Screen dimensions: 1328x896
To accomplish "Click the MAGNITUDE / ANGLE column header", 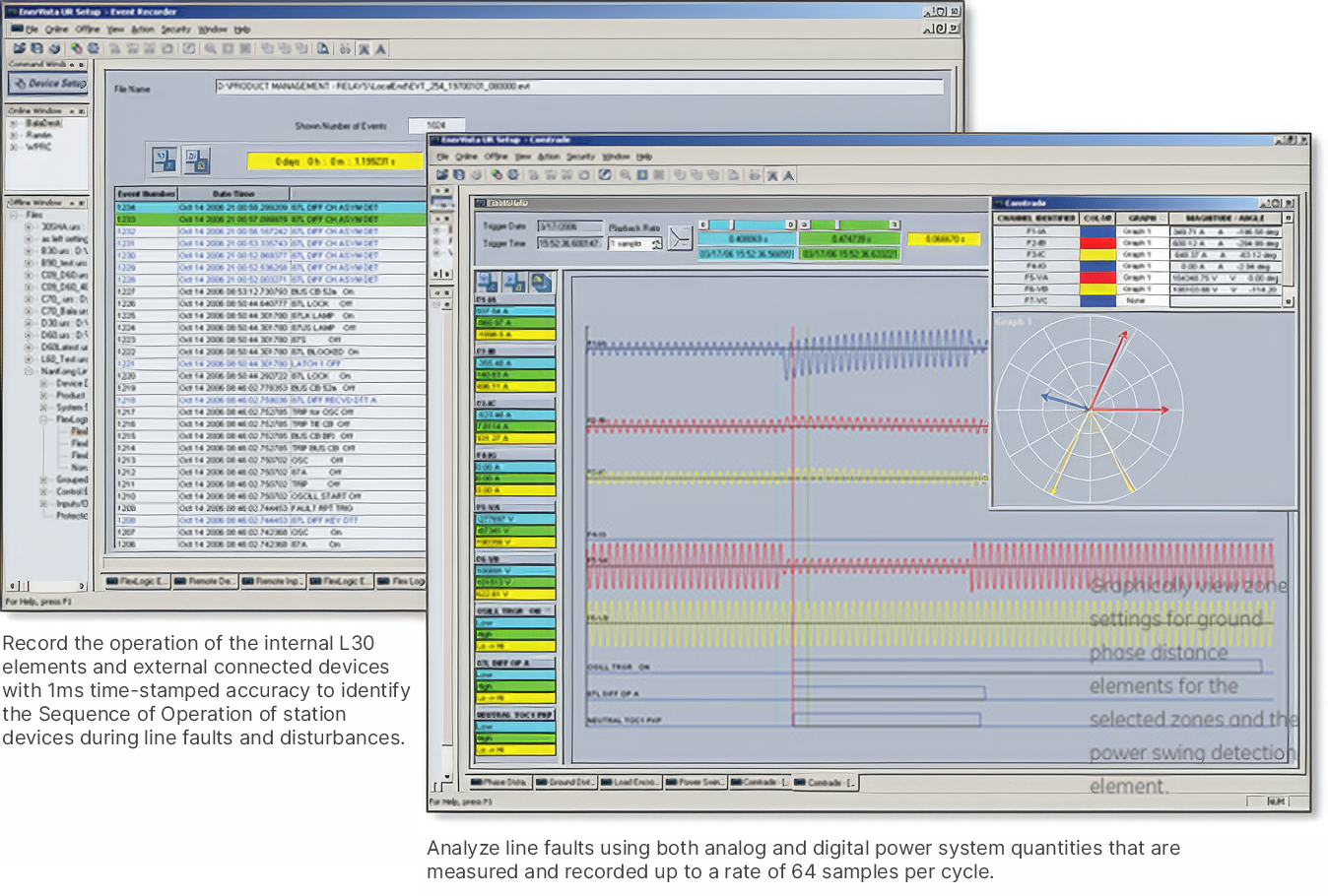I will tap(1225, 219).
